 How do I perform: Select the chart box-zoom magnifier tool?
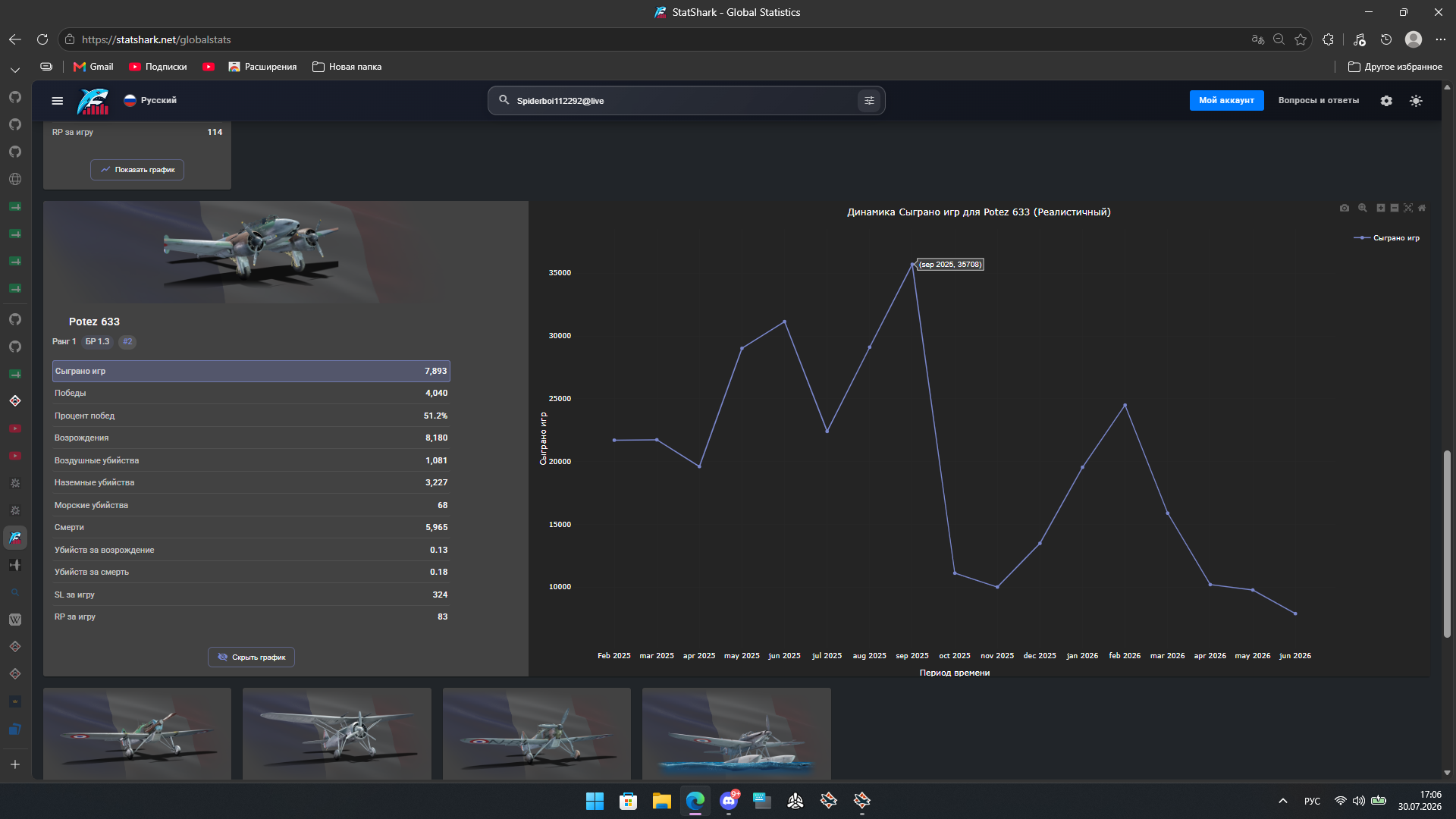pos(1363,208)
